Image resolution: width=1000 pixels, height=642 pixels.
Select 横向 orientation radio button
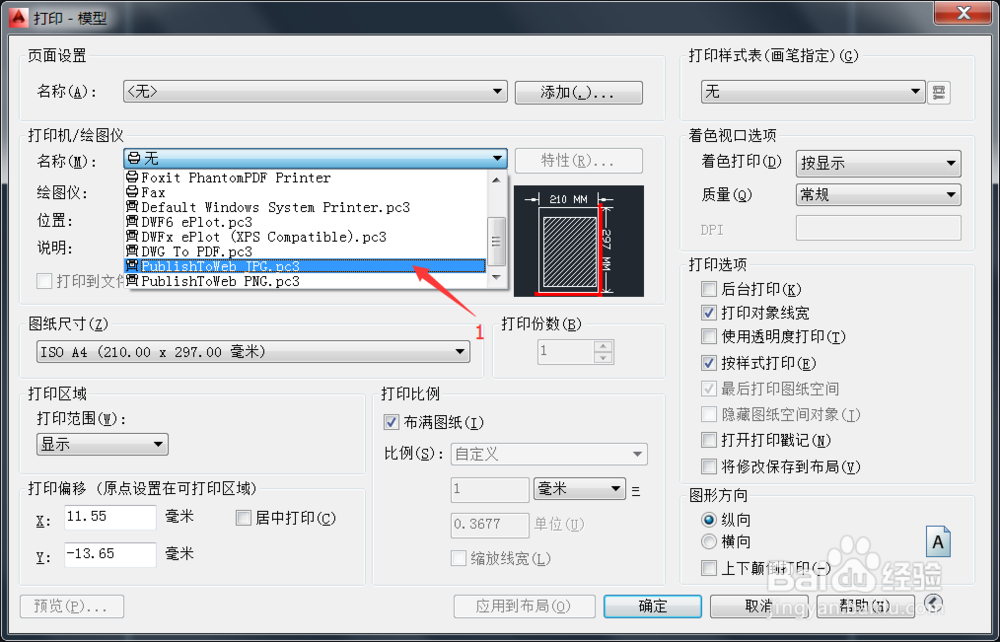[x=709, y=542]
